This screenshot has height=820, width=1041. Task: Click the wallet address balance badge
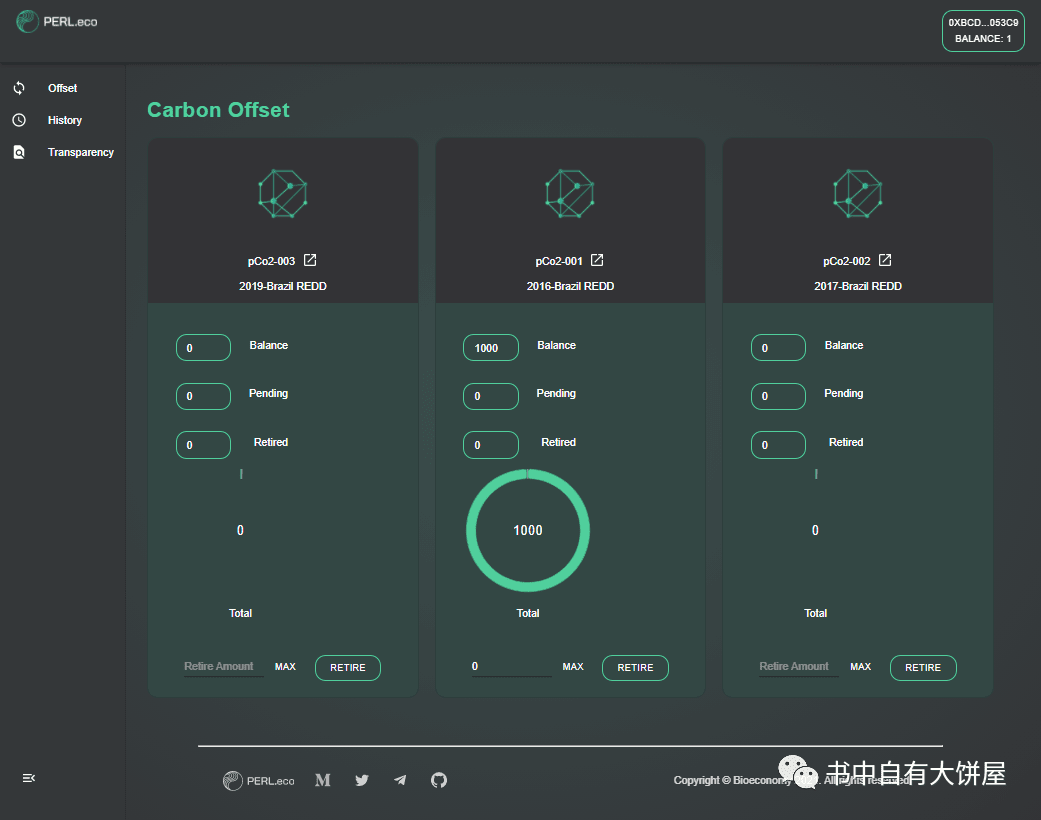(983, 30)
